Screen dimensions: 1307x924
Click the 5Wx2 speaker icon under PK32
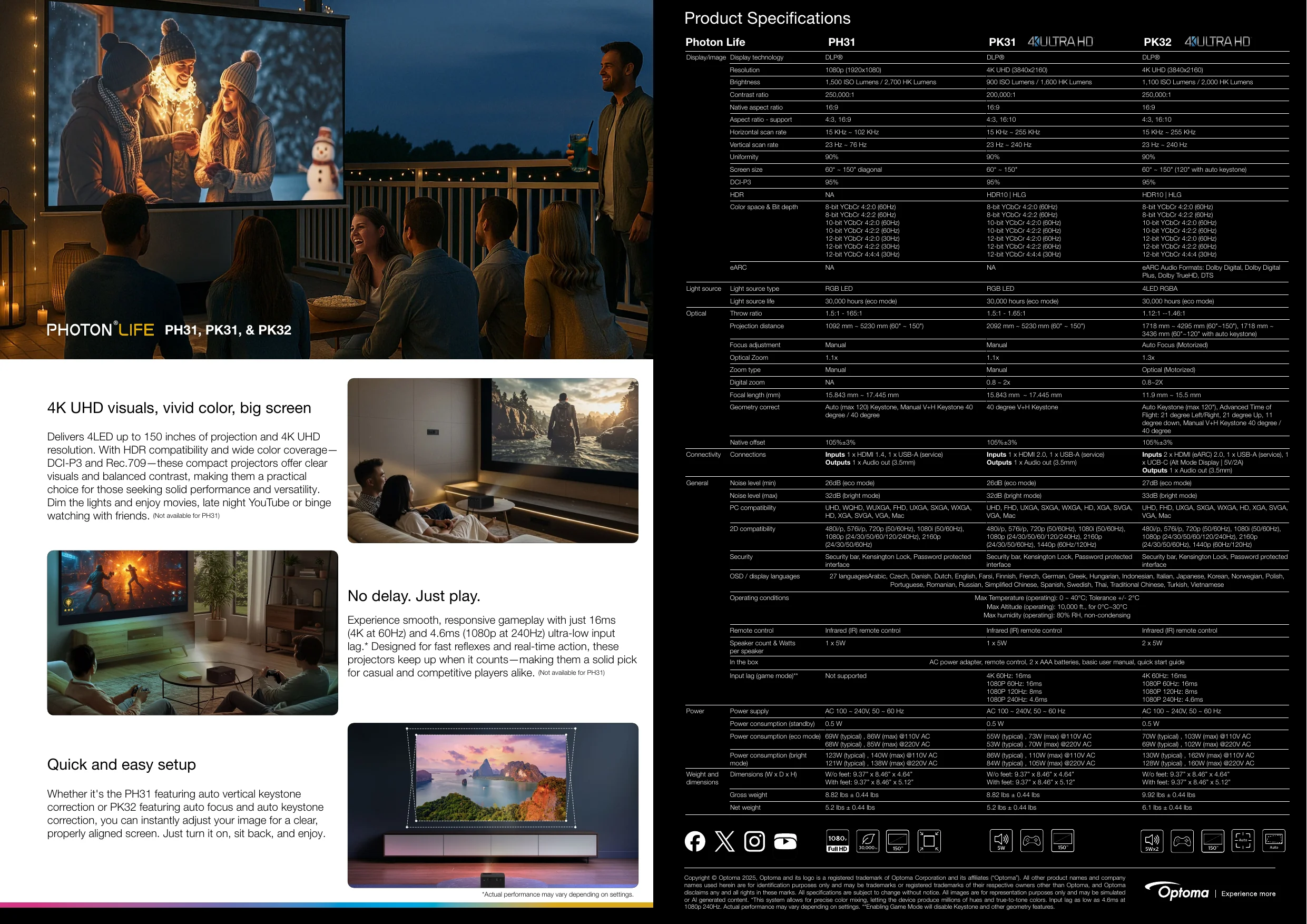1152,841
